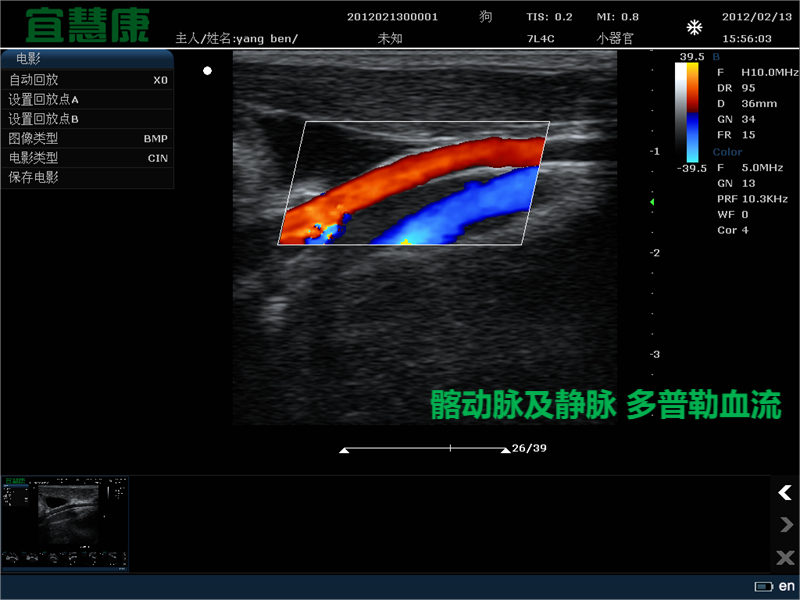Click the previous thumbnail page arrow
The image size is (800, 600).
[785, 492]
